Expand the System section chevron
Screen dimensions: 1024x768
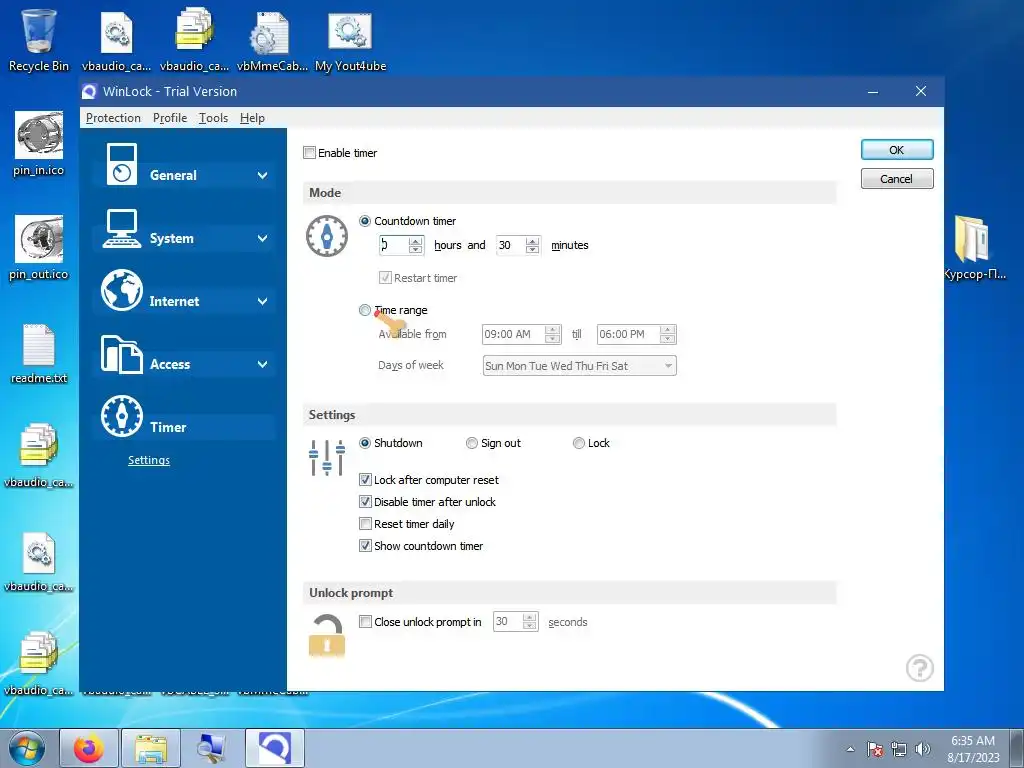[263, 238]
